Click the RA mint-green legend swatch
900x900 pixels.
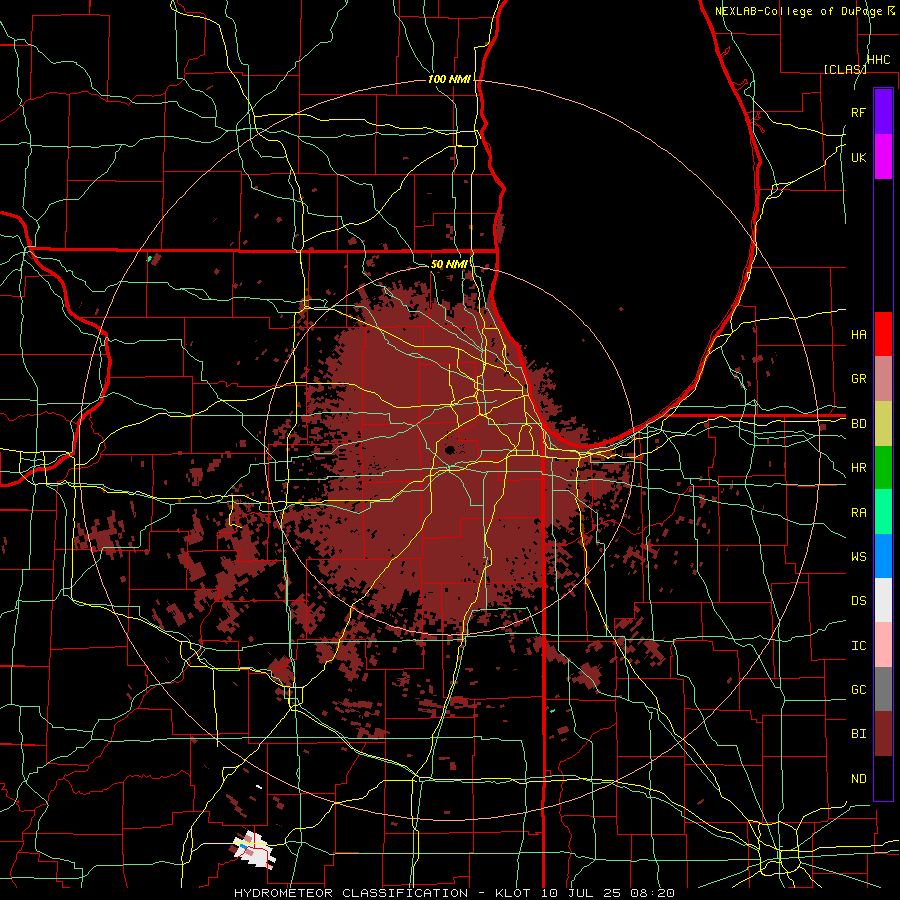coord(883,512)
